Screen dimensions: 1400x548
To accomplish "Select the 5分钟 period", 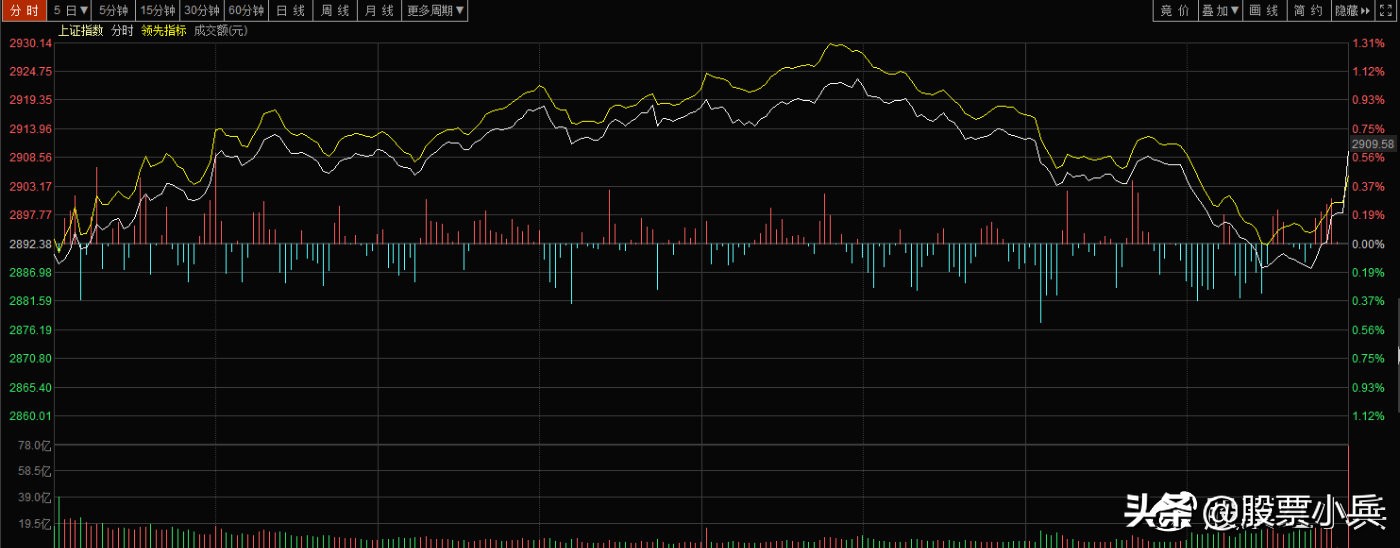I will [x=115, y=11].
